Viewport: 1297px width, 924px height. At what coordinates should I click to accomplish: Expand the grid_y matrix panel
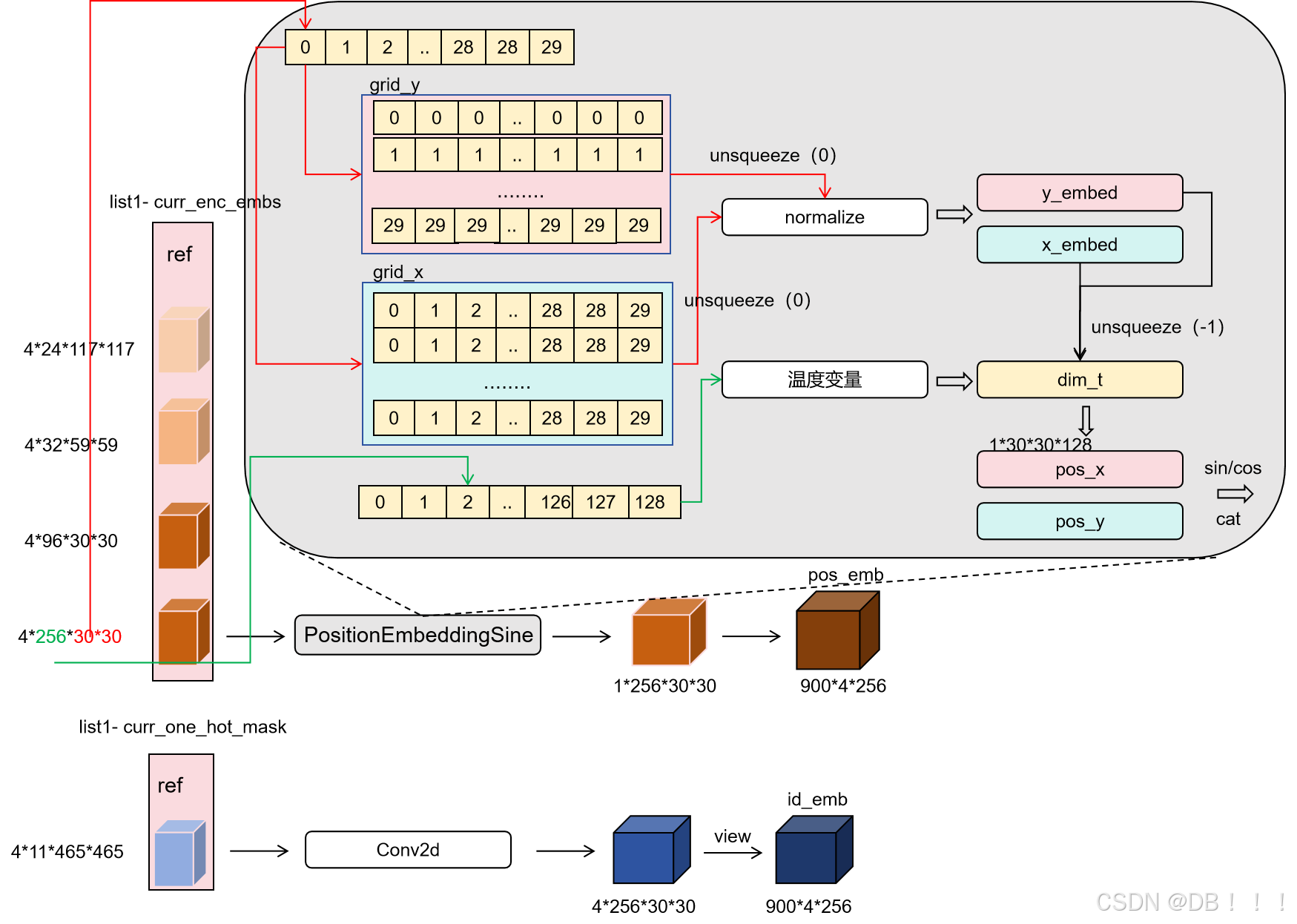click(x=516, y=172)
